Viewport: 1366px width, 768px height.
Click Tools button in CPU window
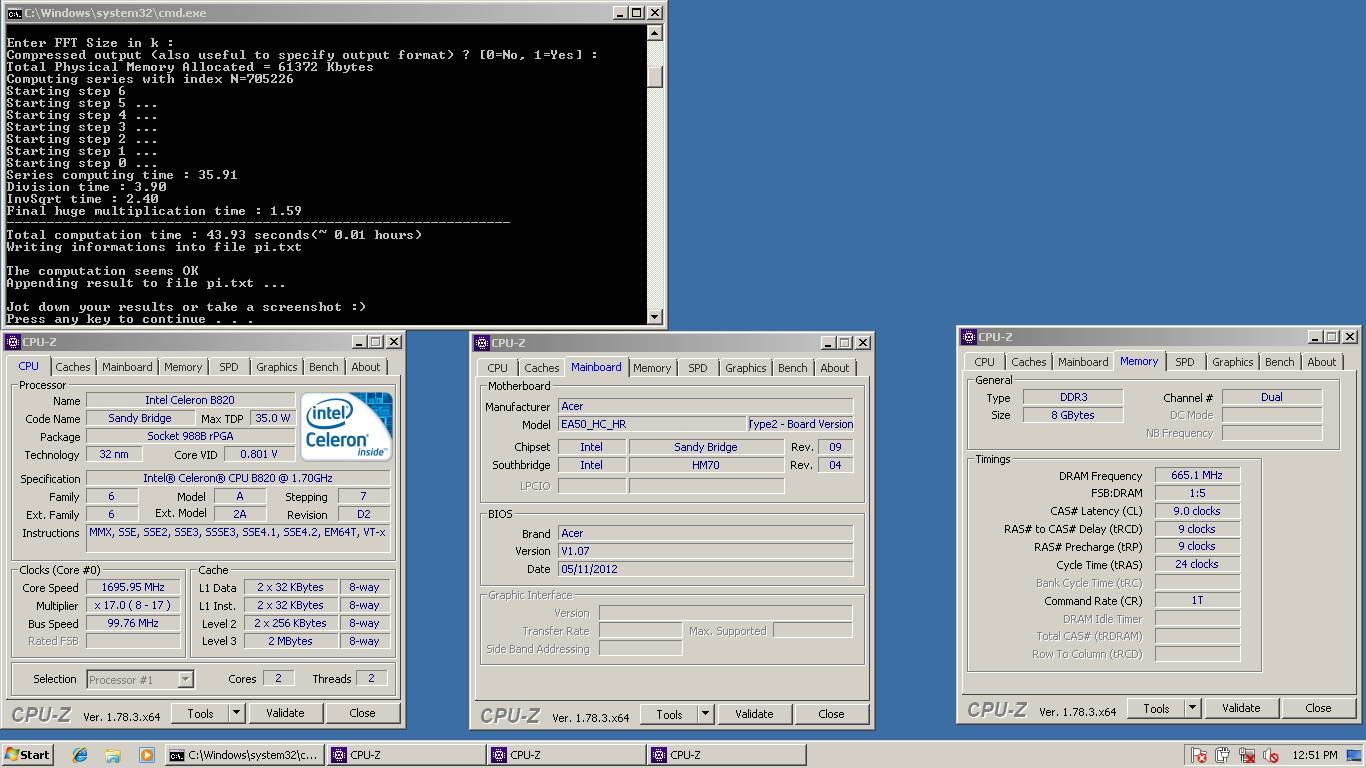[x=200, y=713]
